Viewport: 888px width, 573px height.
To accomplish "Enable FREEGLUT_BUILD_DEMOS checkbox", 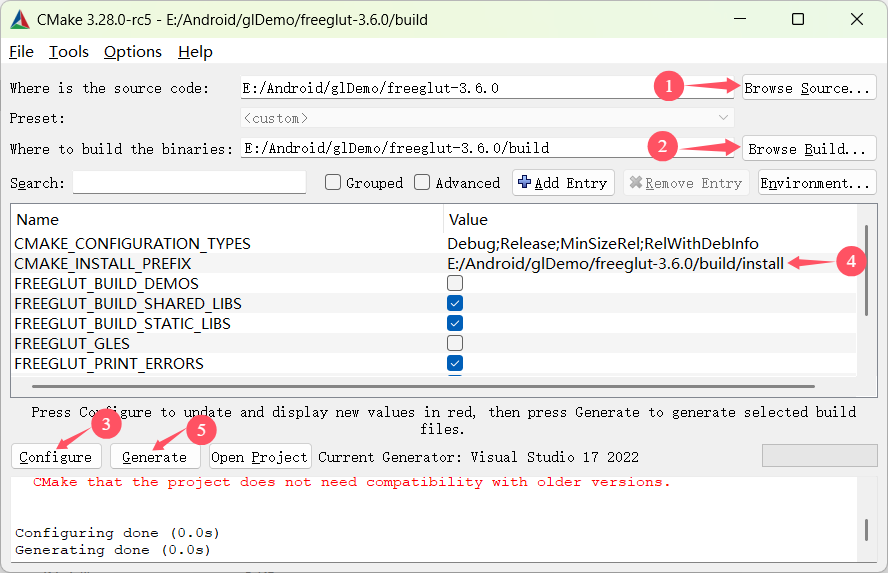I will 455,284.
